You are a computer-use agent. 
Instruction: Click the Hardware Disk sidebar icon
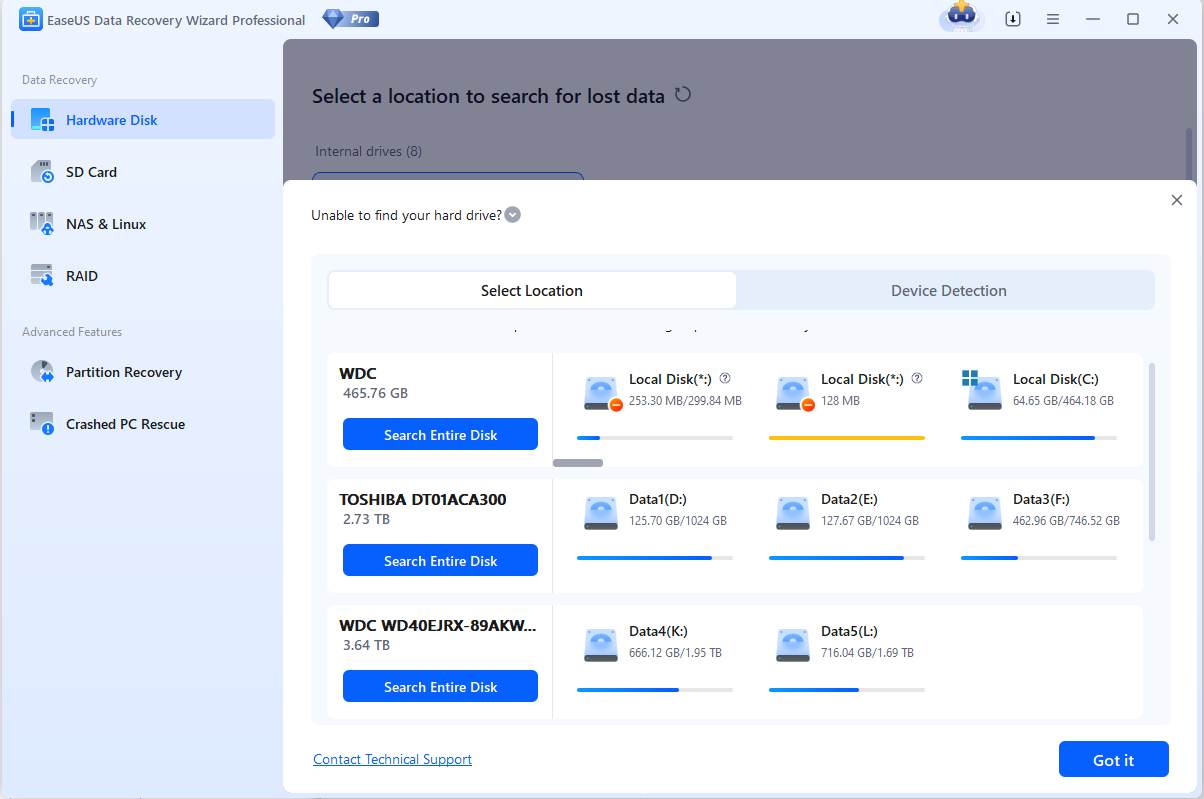(42, 120)
